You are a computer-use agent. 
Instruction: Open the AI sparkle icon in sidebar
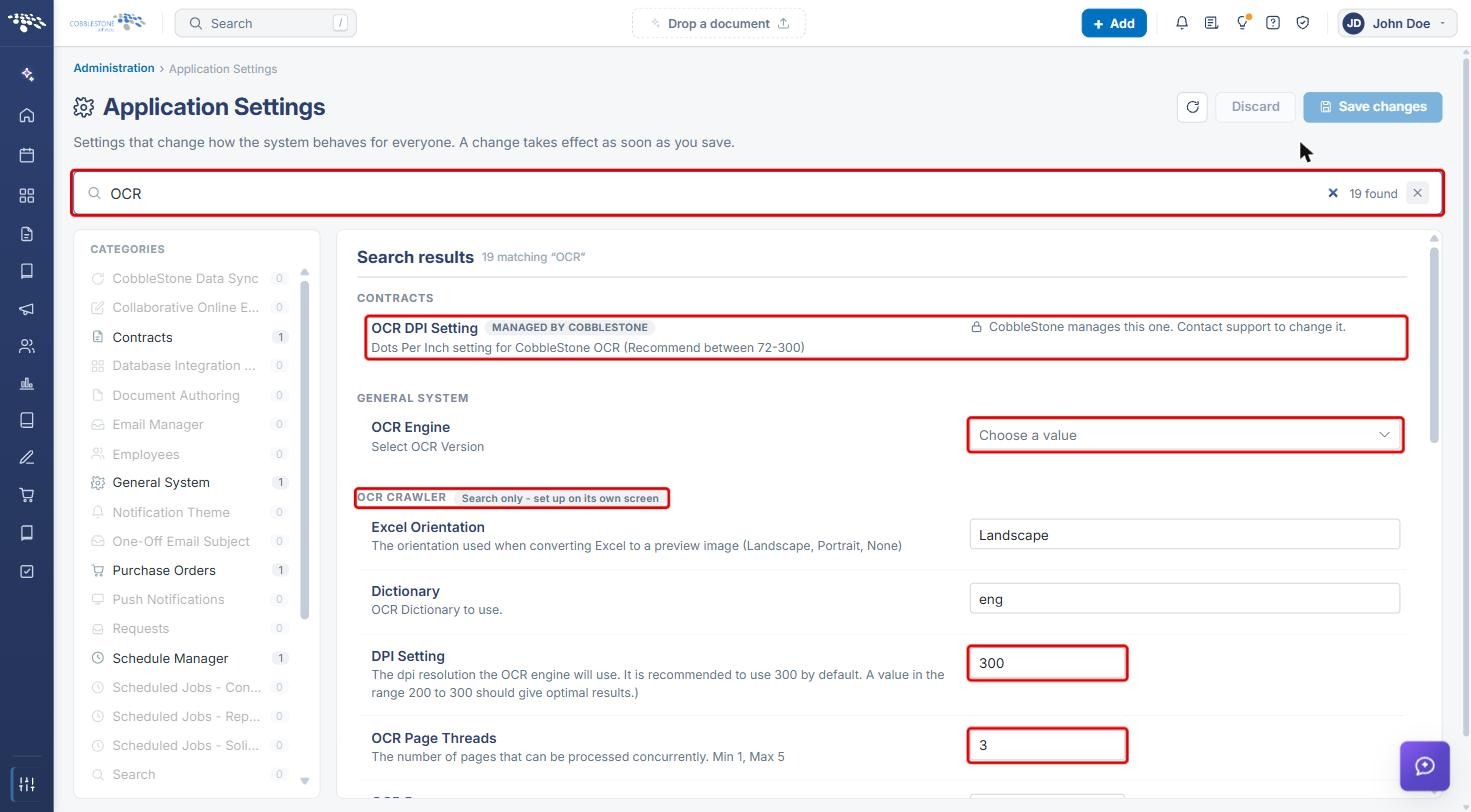27,75
